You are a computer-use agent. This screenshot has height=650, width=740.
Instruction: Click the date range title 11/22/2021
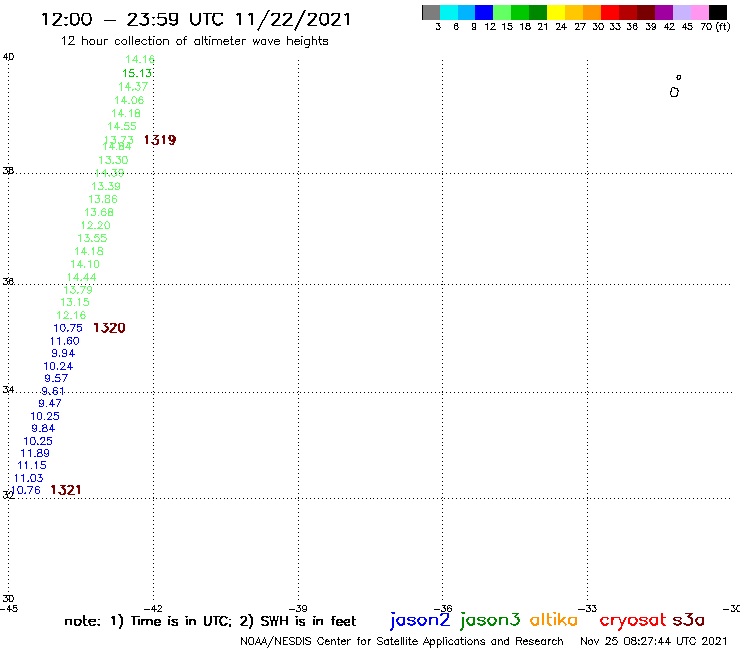click(x=293, y=19)
